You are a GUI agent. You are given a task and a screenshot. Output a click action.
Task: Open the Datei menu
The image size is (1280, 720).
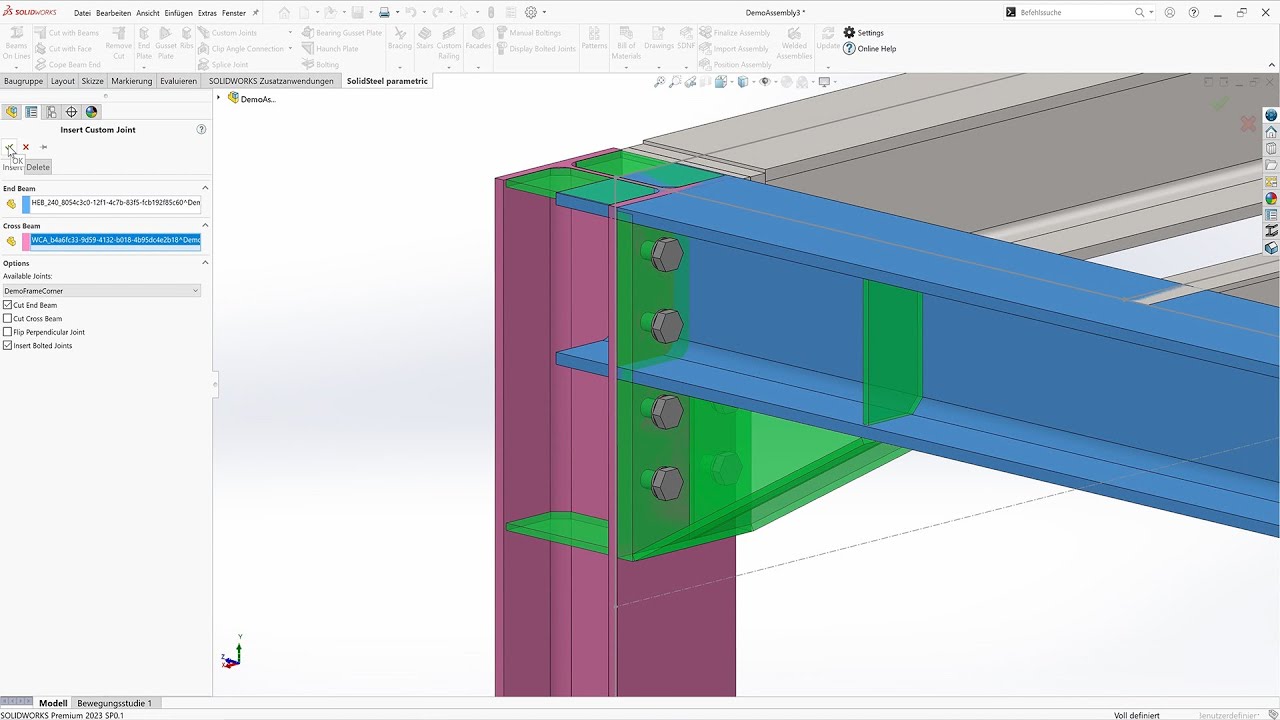82,13
